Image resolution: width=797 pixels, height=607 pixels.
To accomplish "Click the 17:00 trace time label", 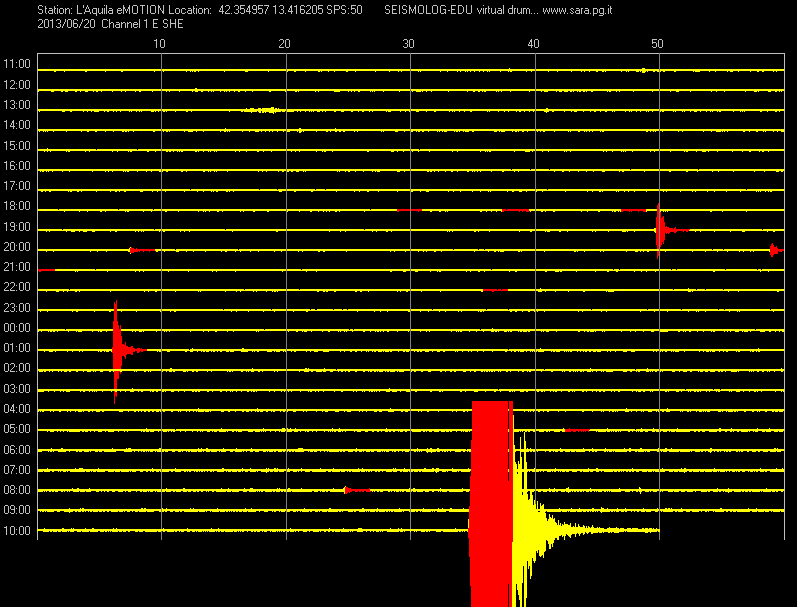I will [x=17, y=186].
